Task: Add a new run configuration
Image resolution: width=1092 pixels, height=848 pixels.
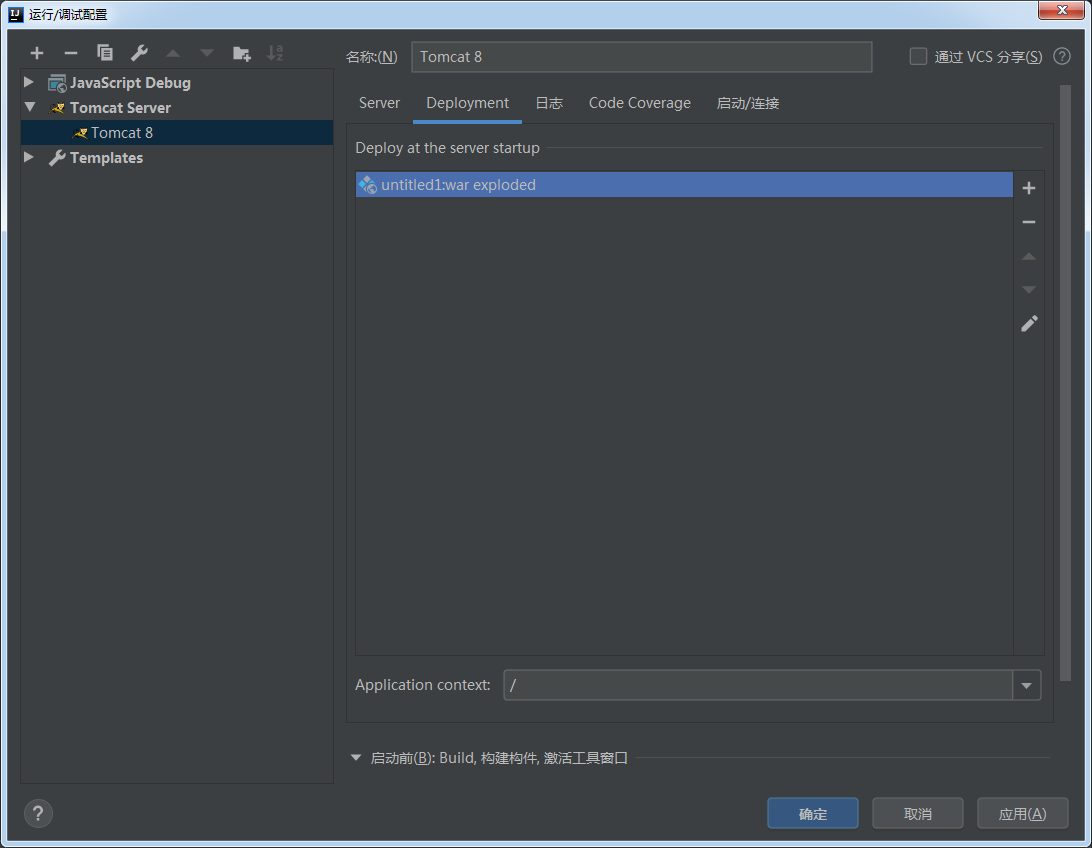Action: [x=36, y=52]
